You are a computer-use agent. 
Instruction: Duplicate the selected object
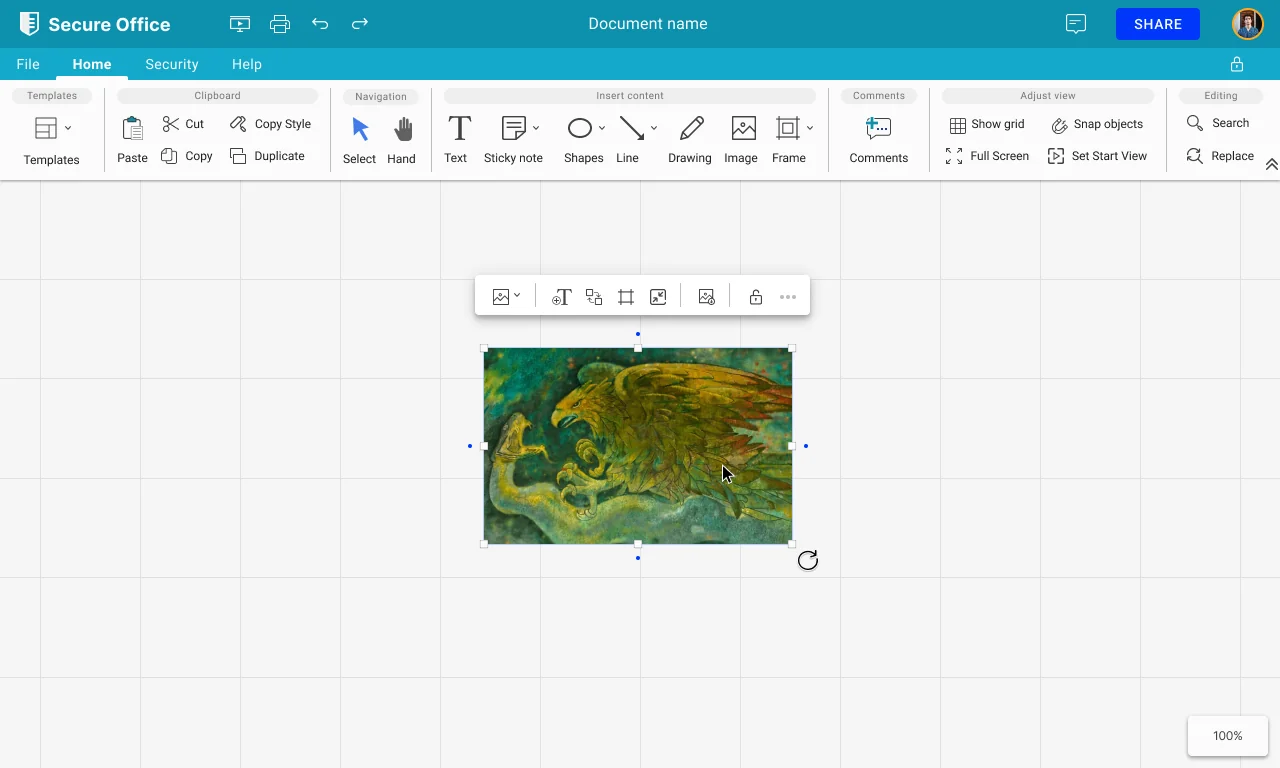pos(267,156)
